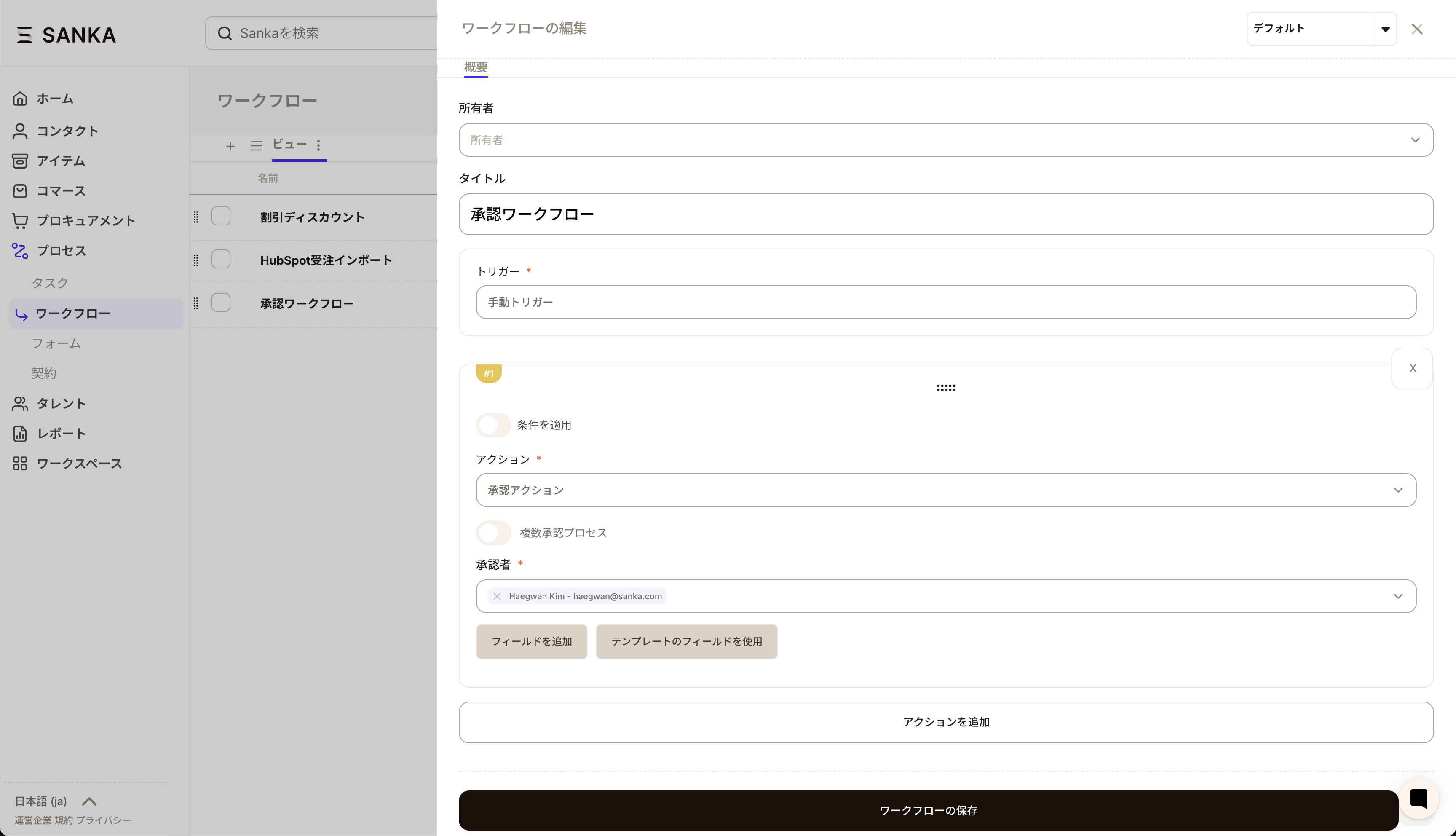
Task: Expand the 所有者 dropdown
Action: click(945, 140)
